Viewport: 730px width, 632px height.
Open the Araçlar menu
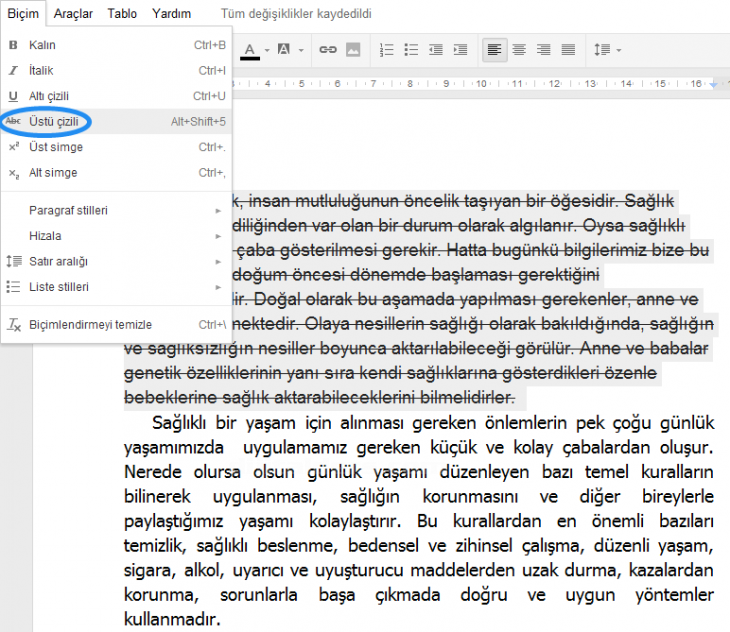(73, 14)
